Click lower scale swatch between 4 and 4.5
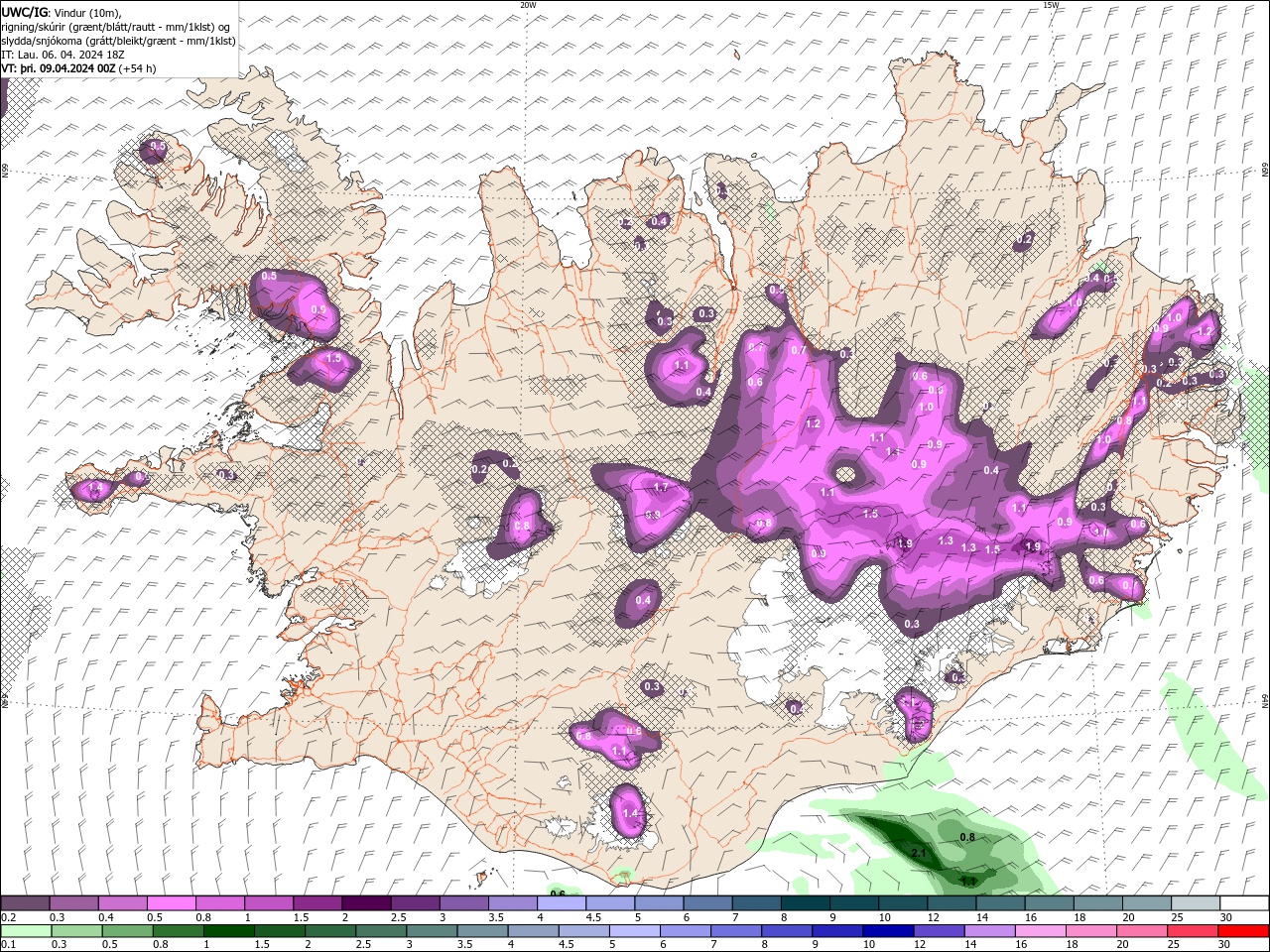The width and height of the screenshot is (1270, 952). point(533,931)
